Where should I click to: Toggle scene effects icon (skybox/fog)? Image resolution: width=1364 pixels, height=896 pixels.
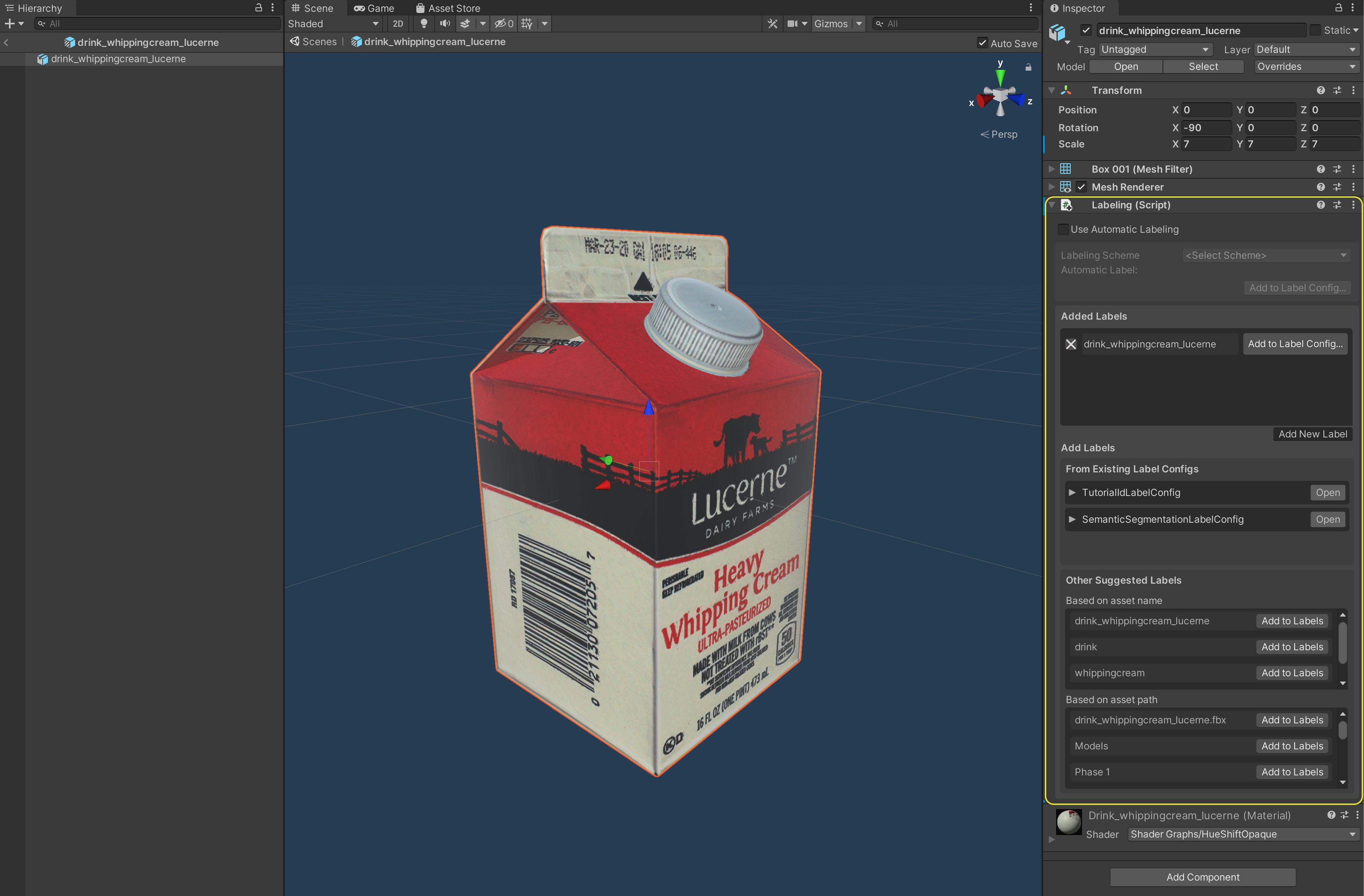(465, 24)
